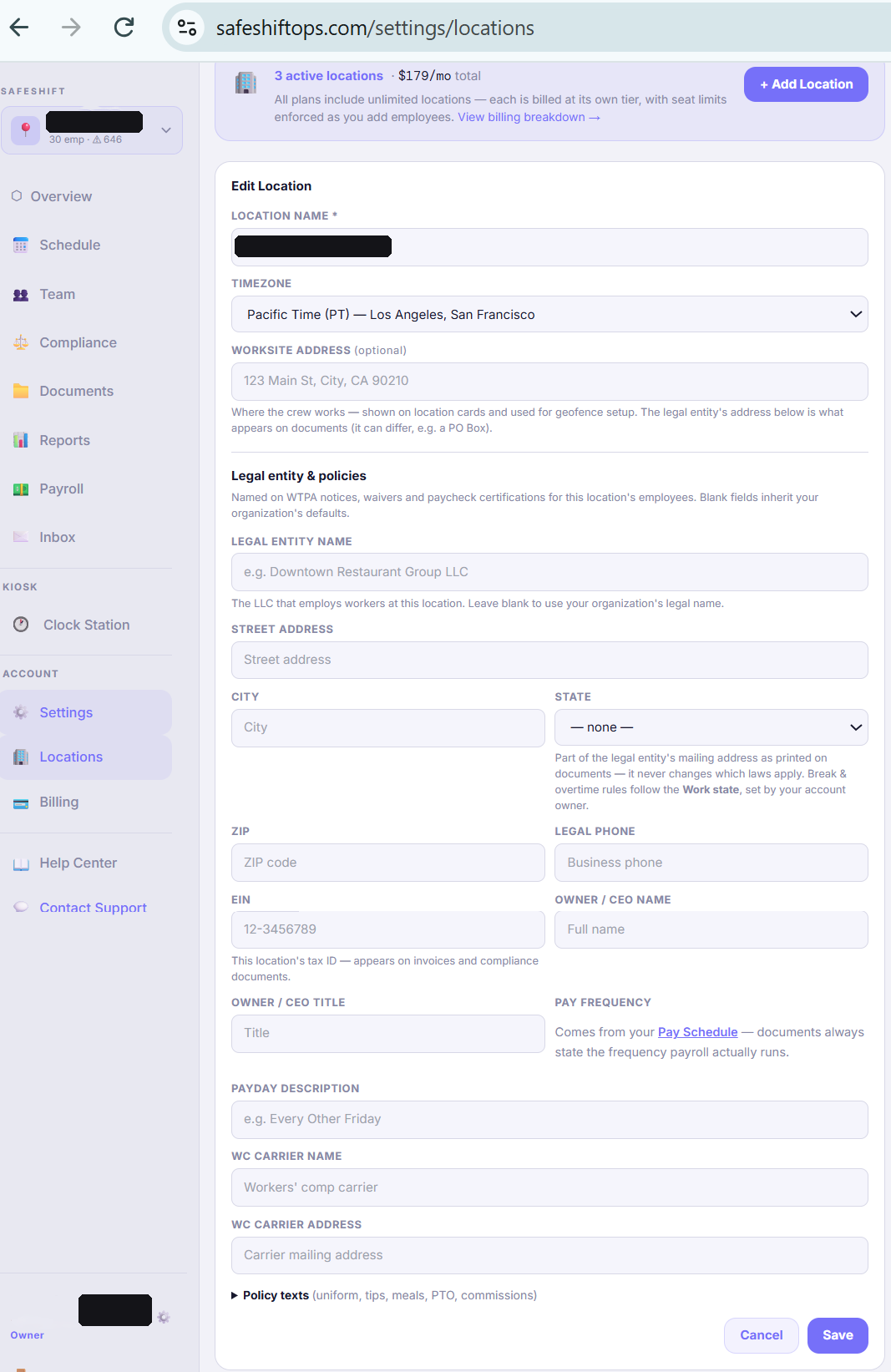Click the Payroll money icon

(21, 489)
